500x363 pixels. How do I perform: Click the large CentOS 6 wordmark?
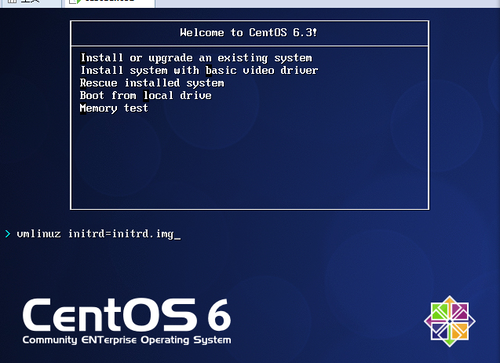coord(127,315)
